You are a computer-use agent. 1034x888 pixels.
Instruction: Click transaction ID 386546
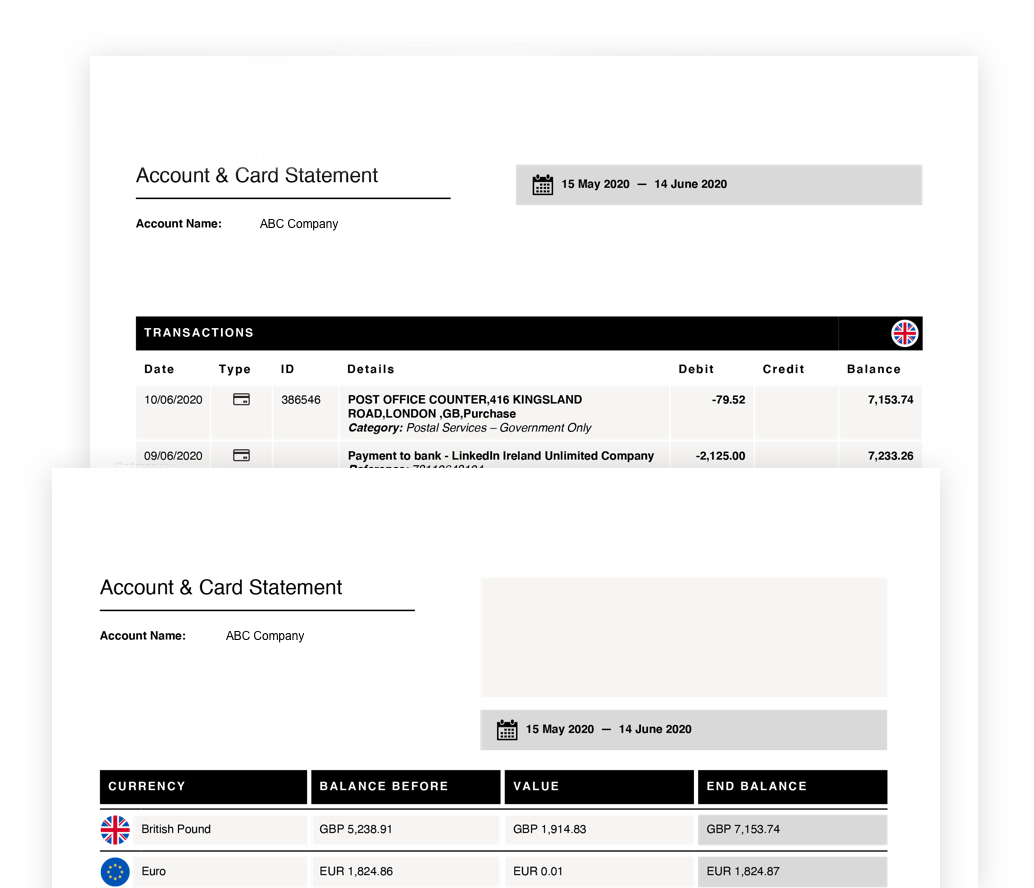301,400
